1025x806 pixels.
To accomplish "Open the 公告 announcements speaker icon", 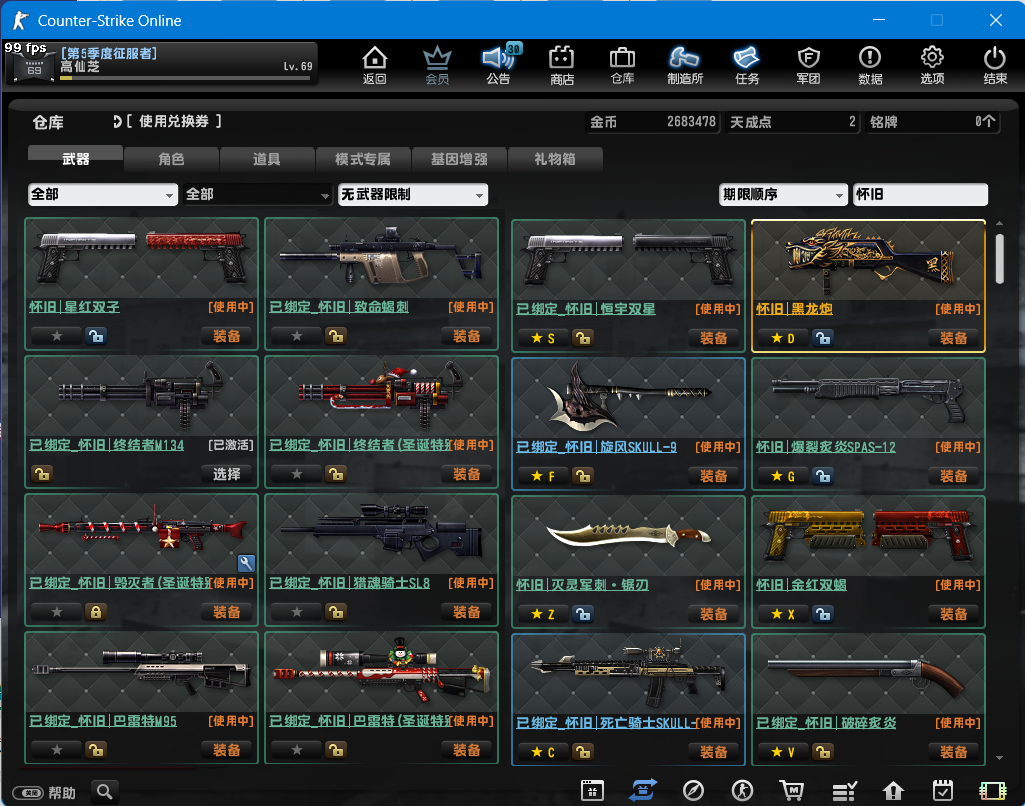I will click(x=499, y=65).
